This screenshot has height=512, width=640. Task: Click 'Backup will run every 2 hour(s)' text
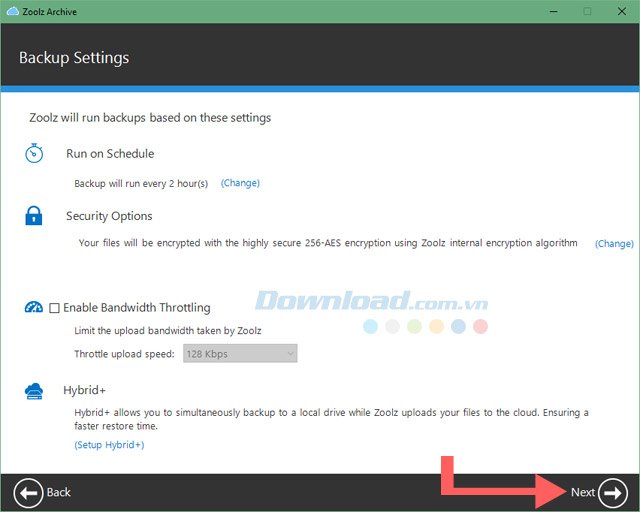(x=141, y=183)
